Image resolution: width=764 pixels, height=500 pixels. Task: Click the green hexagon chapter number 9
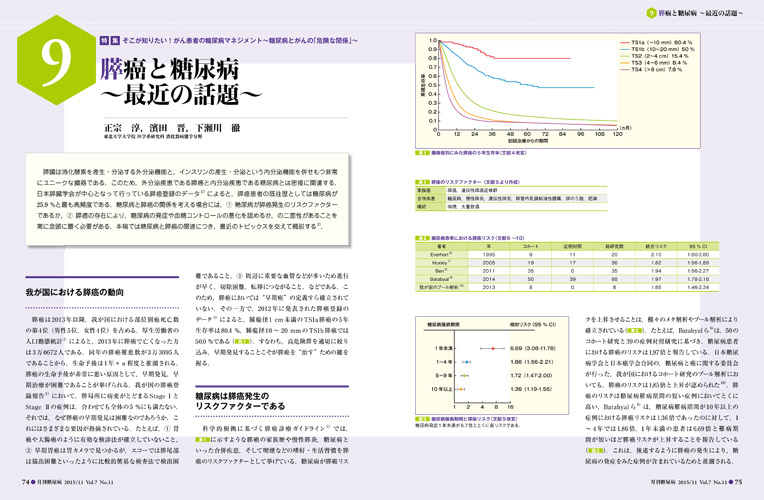[57, 60]
